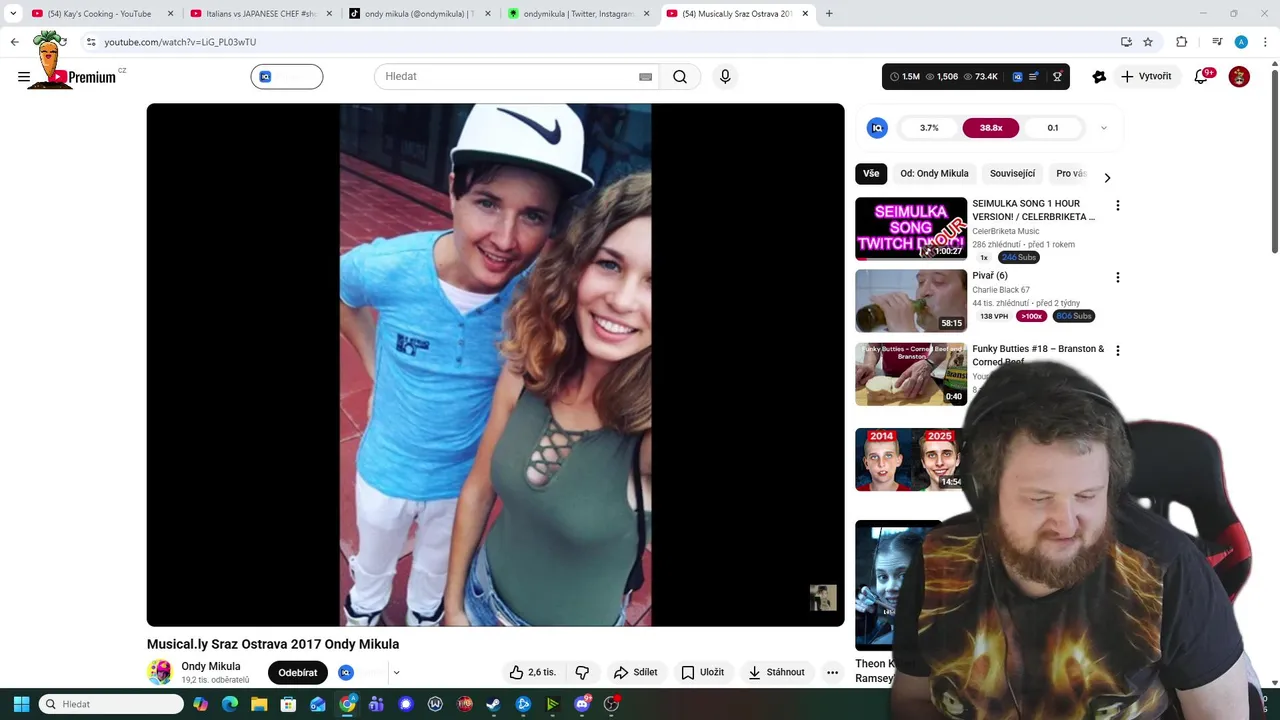Viewport: 1280px width, 720px height.
Task: Subscribe with the Odebírat button
Action: [x=297, y=672]
